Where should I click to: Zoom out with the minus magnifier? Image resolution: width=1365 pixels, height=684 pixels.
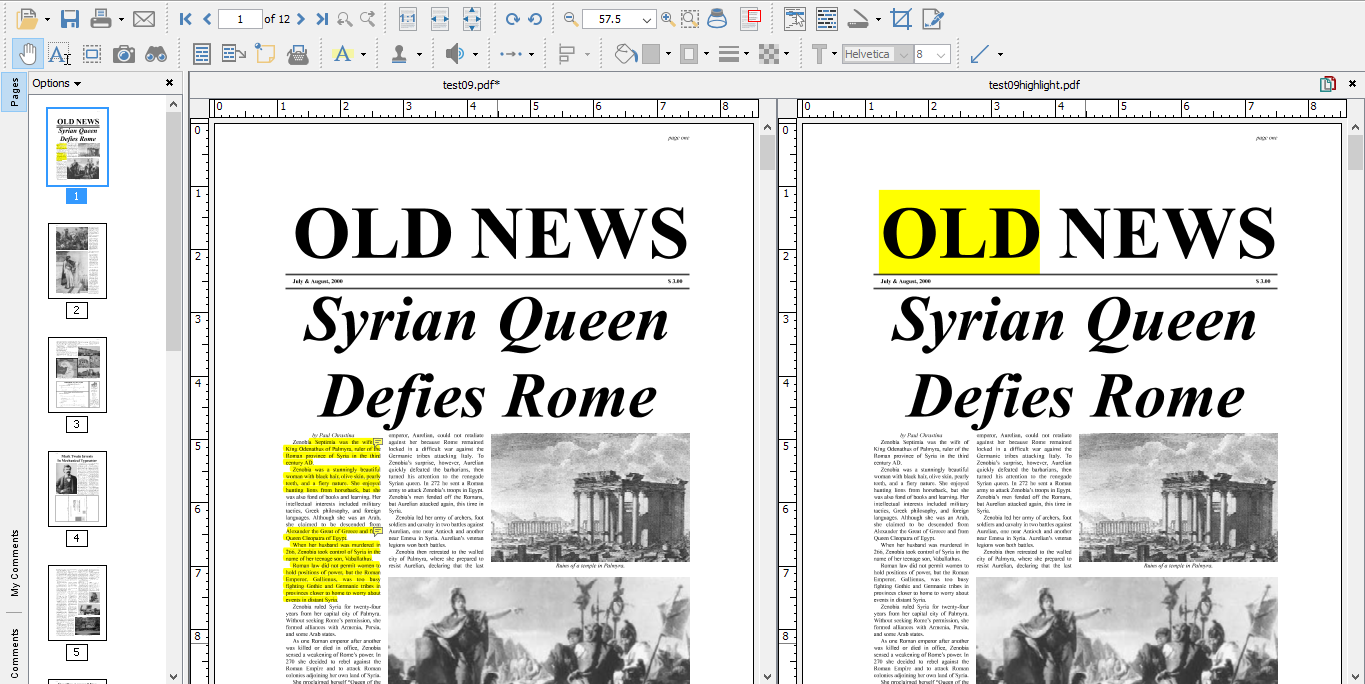coord(571,19)
